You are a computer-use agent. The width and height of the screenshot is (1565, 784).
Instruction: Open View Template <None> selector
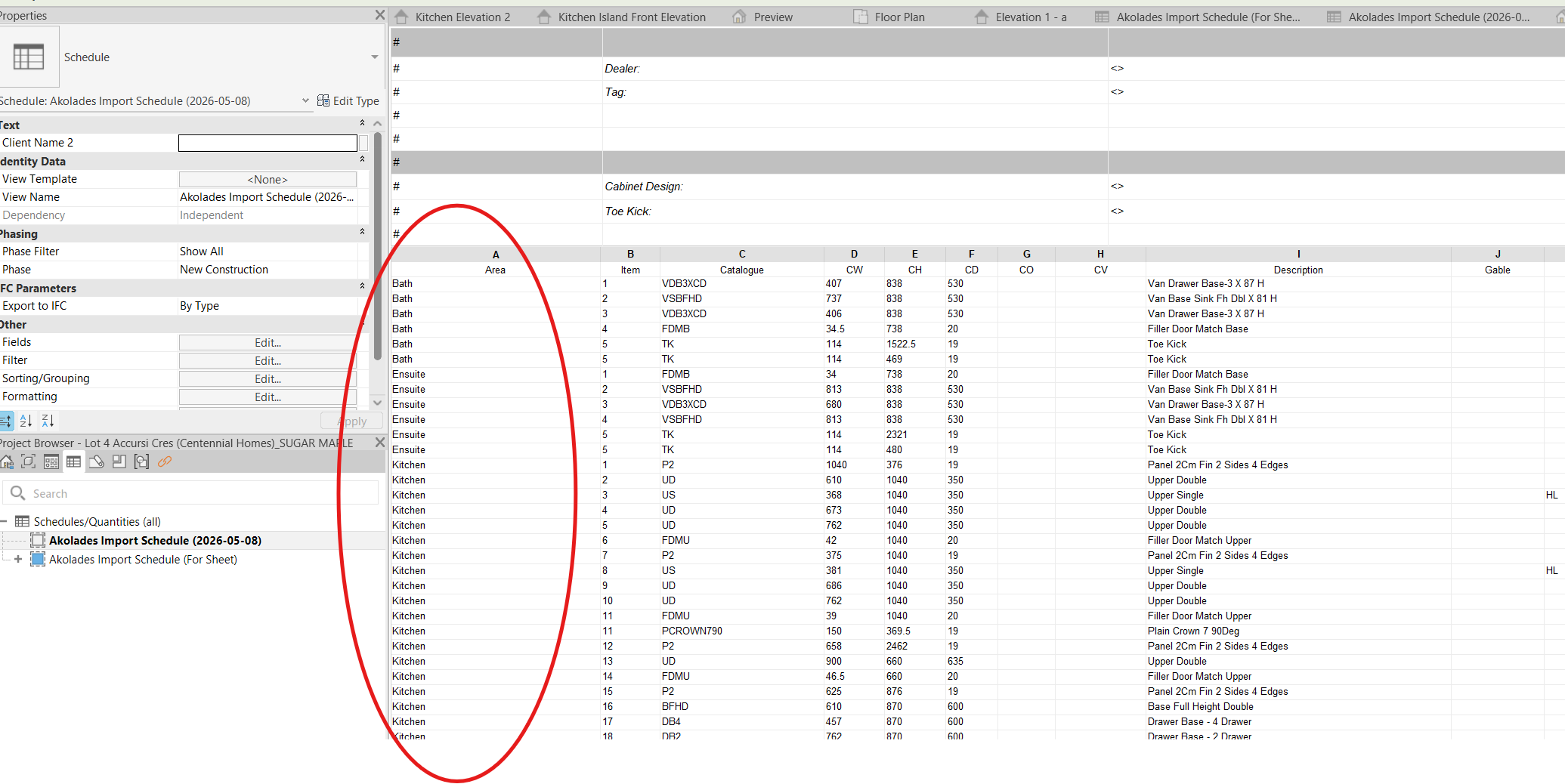pyautogui.click(x=268, y=179)
